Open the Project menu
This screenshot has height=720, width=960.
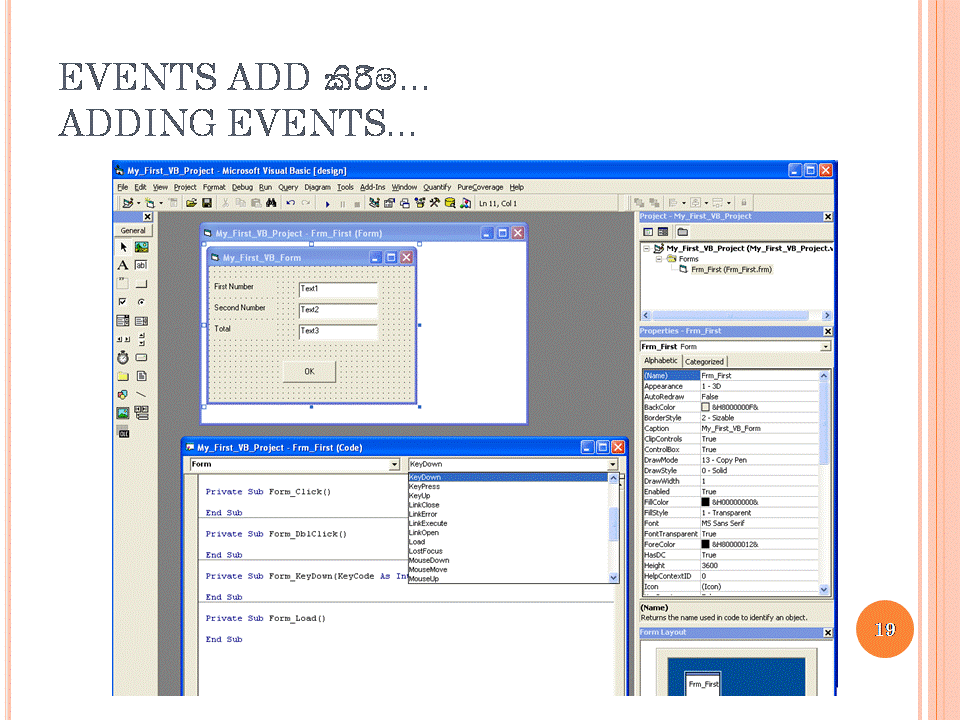point(185,187)
